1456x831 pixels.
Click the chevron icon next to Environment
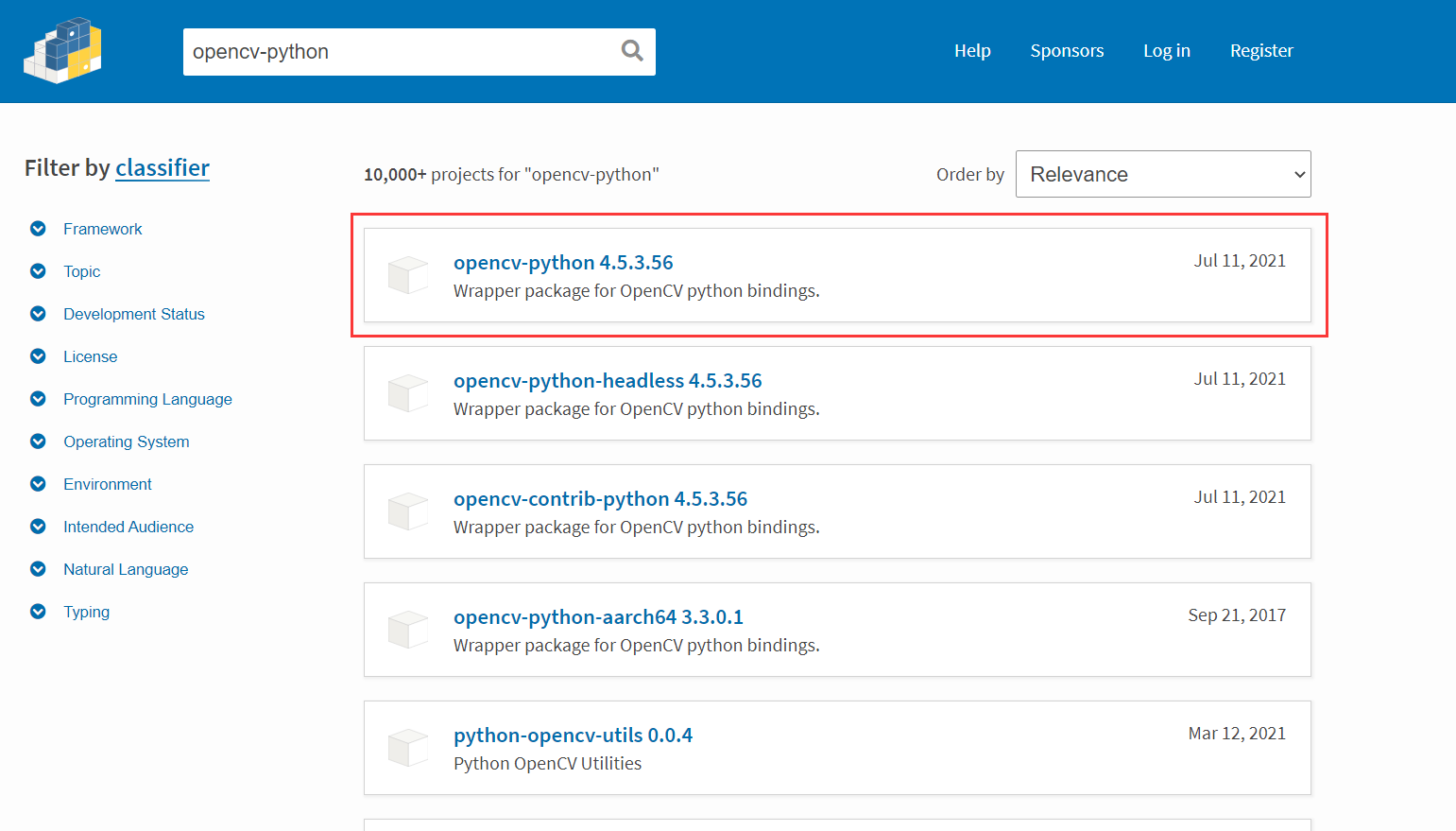38,484
